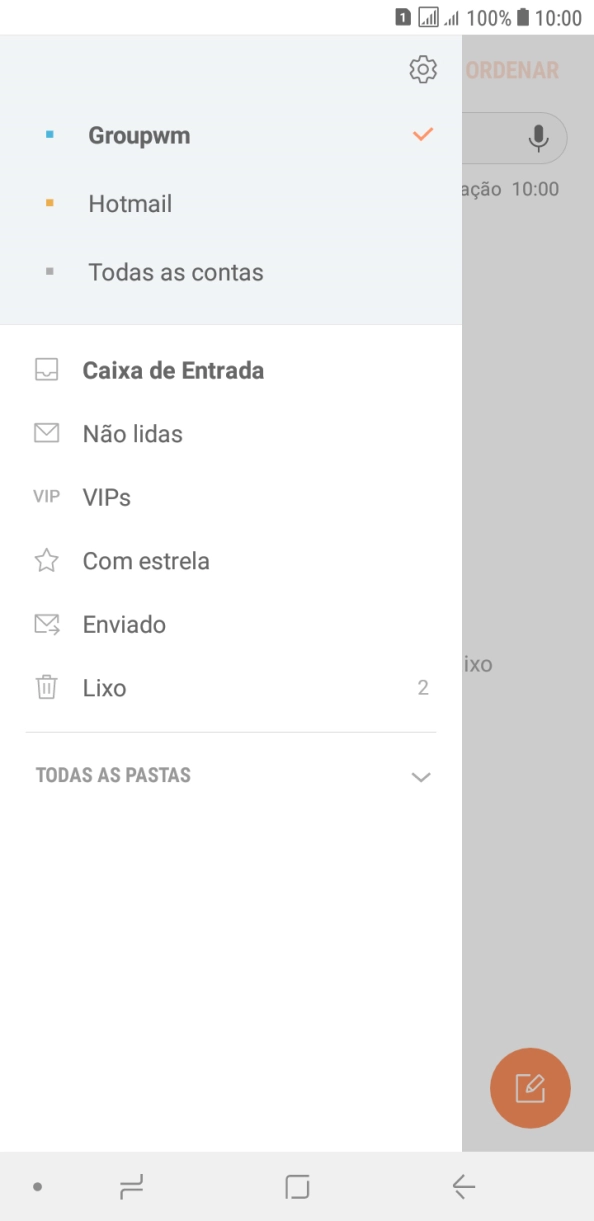The height and width of the screenshot is (1221, 594).
Task: Tap the Recents button in navigation bar
Action: [130, 1187]
